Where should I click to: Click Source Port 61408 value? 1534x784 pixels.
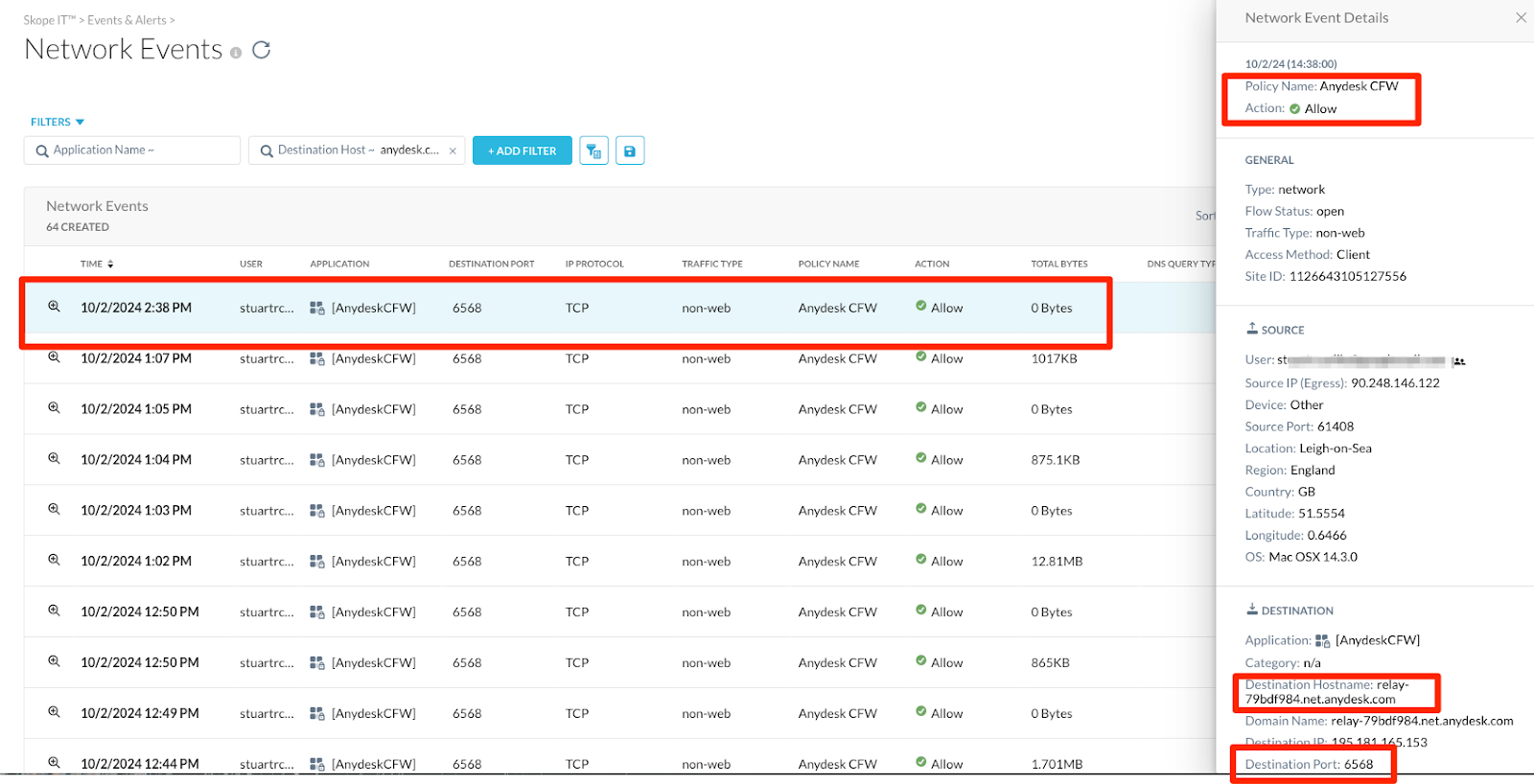coord(1336,427)
